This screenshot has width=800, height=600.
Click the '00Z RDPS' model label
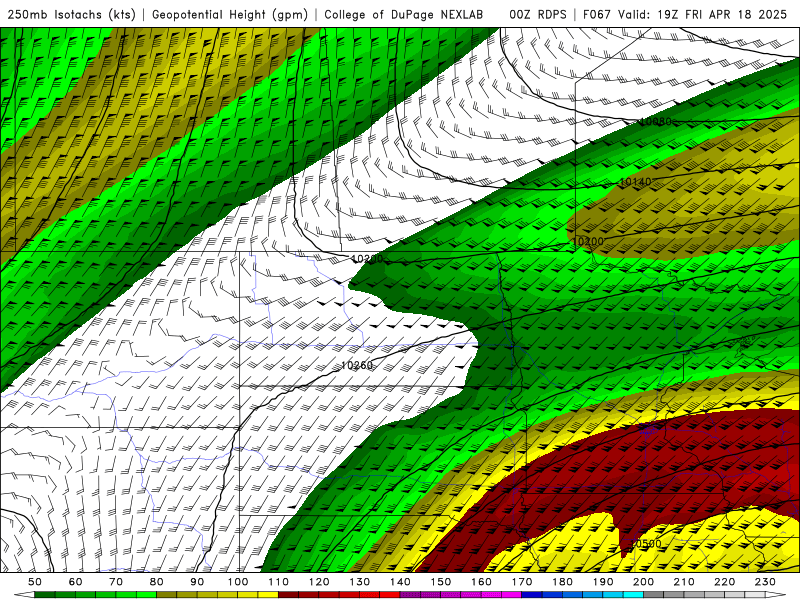pos(538,14)
